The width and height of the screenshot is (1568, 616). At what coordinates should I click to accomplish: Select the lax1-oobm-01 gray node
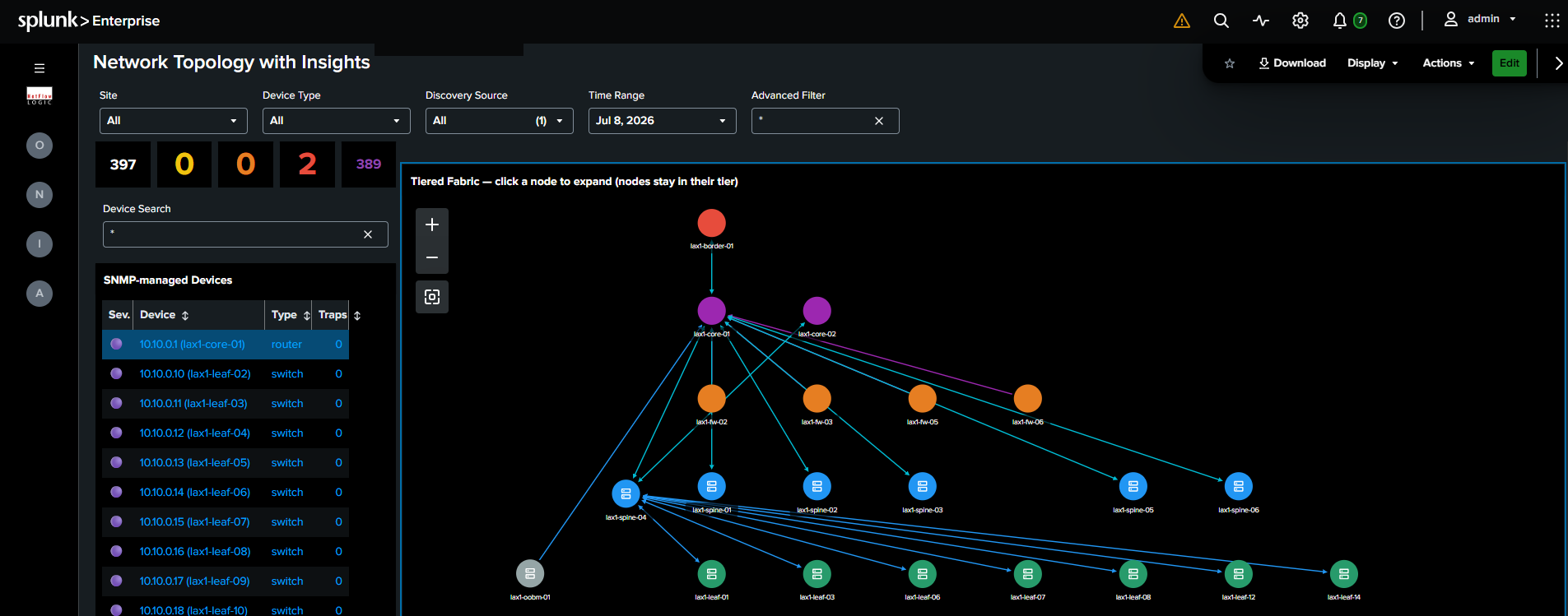(530, 573)
